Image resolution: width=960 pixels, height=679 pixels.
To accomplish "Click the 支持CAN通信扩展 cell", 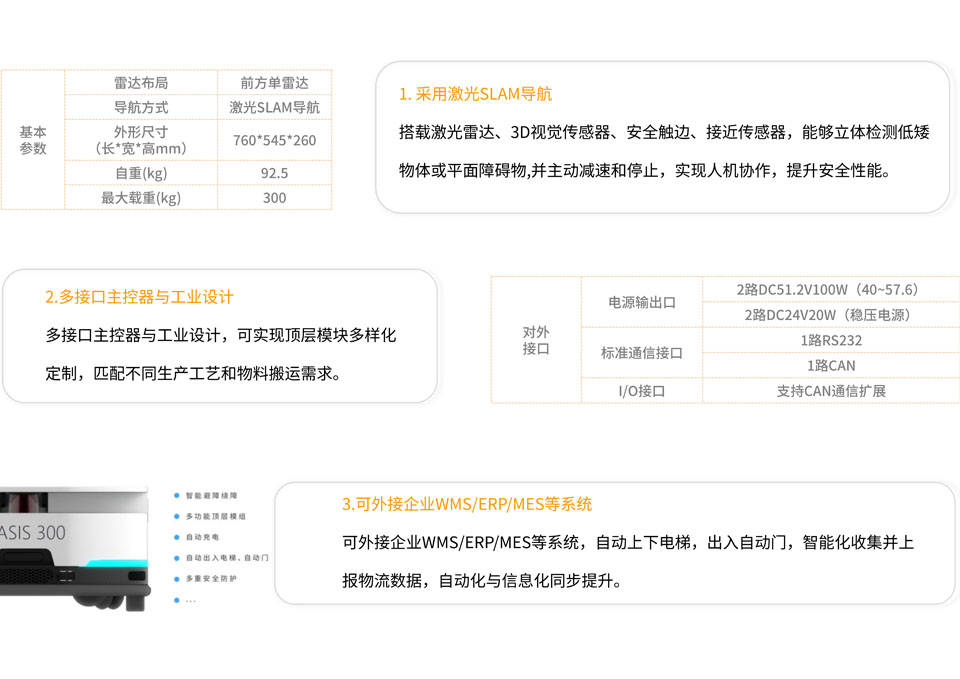I will pos(830,391).
